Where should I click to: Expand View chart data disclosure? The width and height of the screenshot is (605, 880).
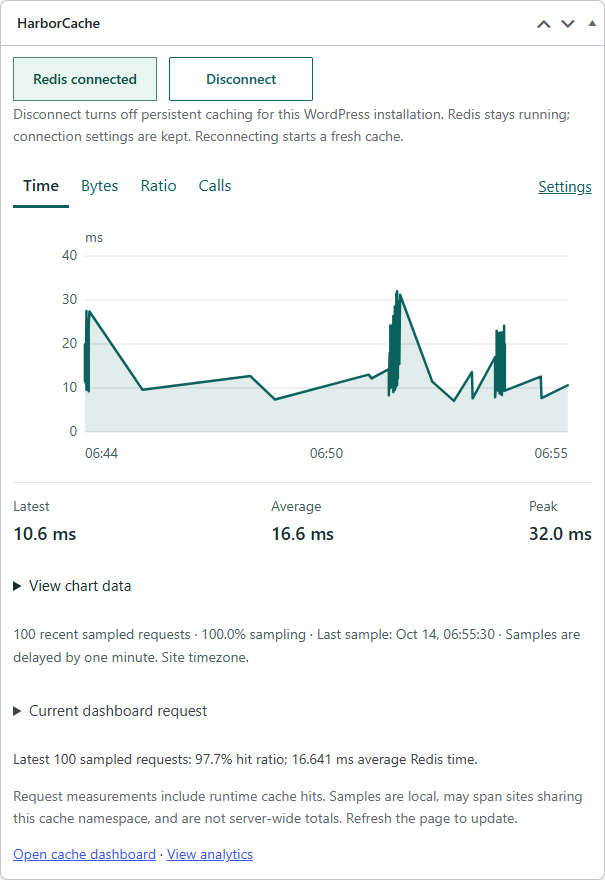pos(72,586)
